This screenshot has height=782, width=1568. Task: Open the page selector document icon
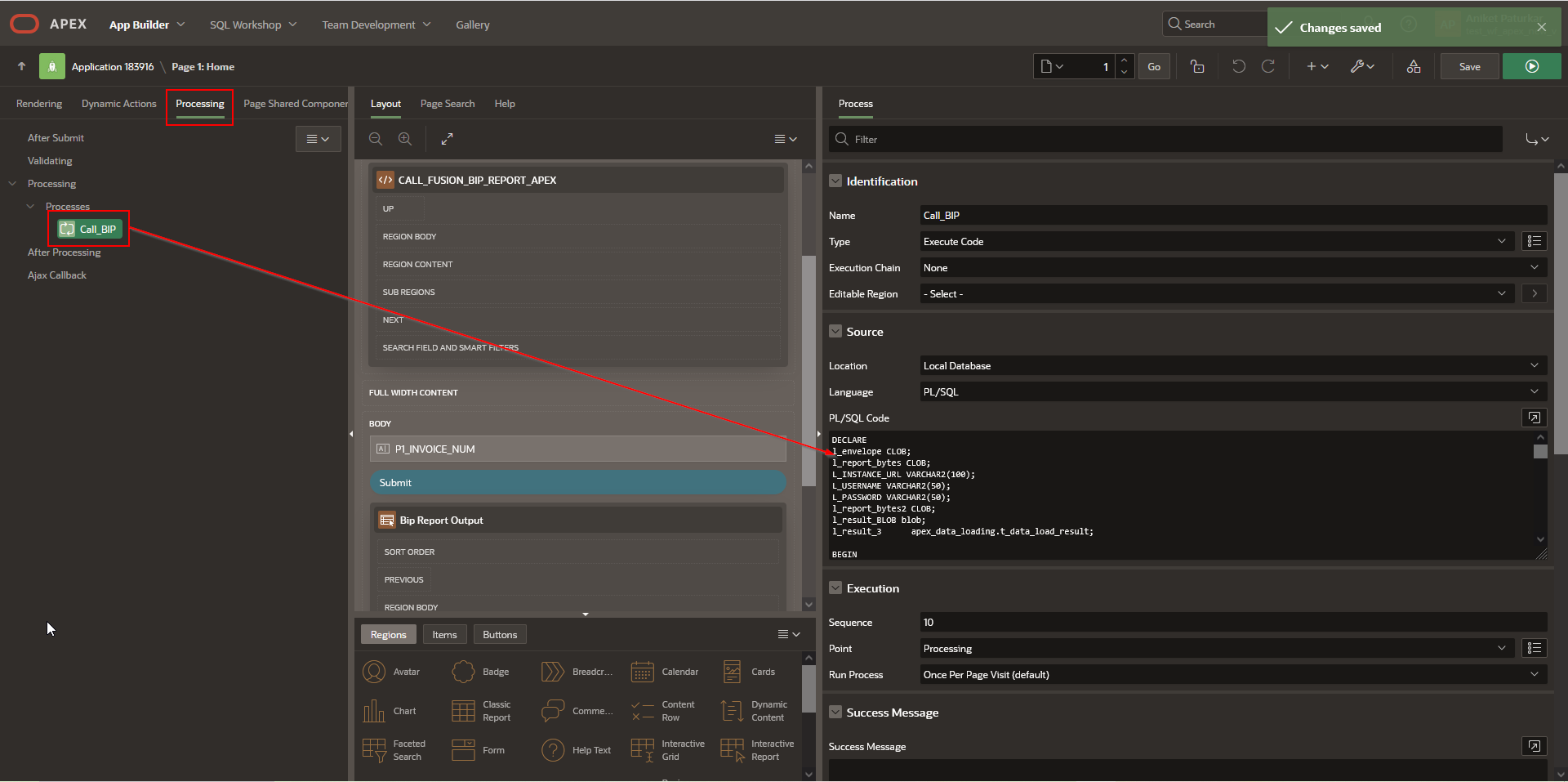tap(1053, 66)
